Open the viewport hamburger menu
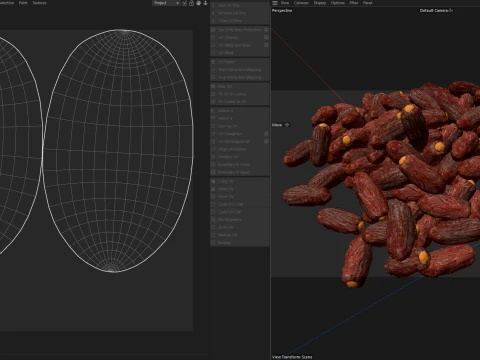Screen dimensions: 480x360 275,3
